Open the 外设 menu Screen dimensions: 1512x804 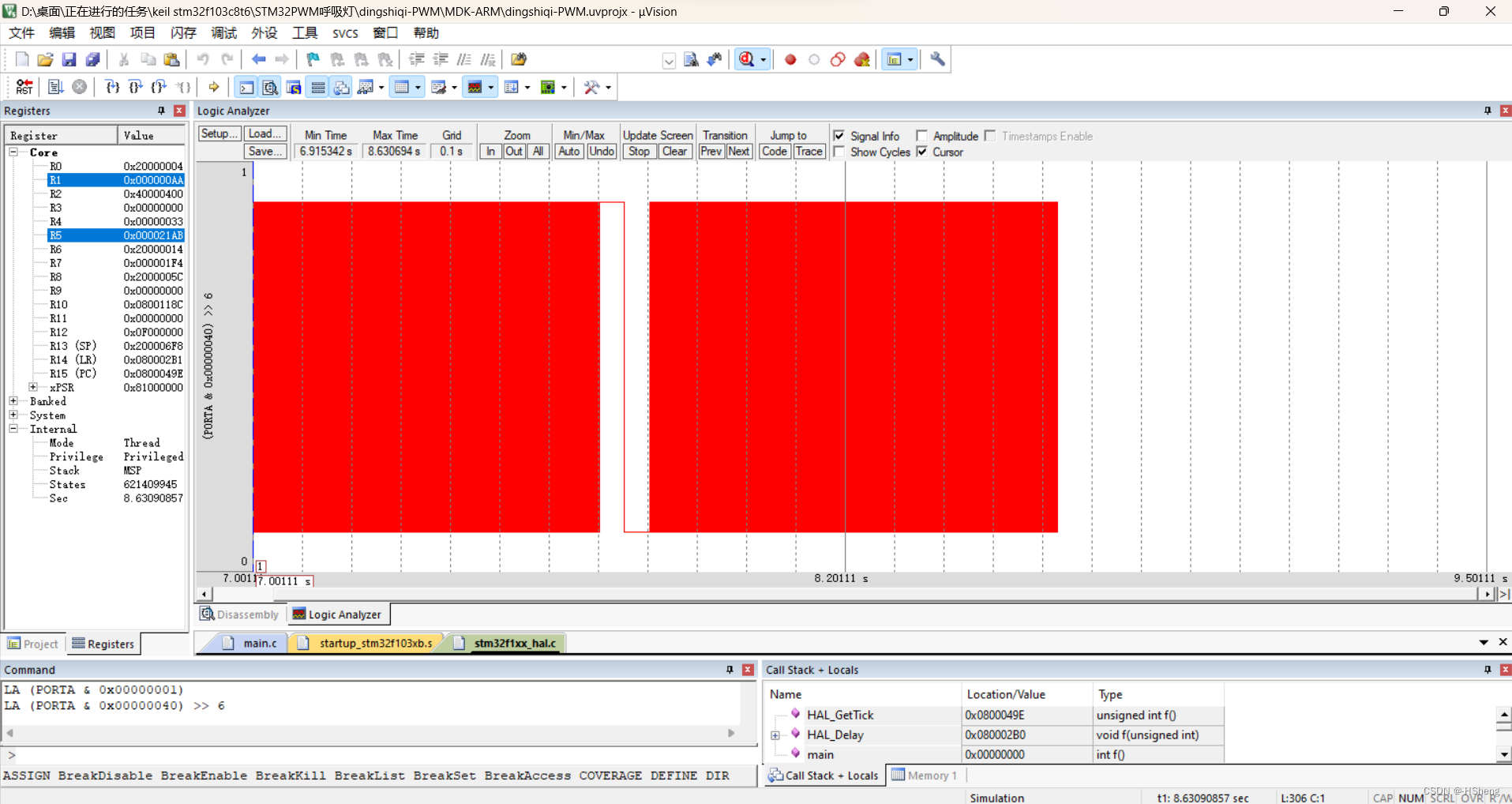pos(265,32)
